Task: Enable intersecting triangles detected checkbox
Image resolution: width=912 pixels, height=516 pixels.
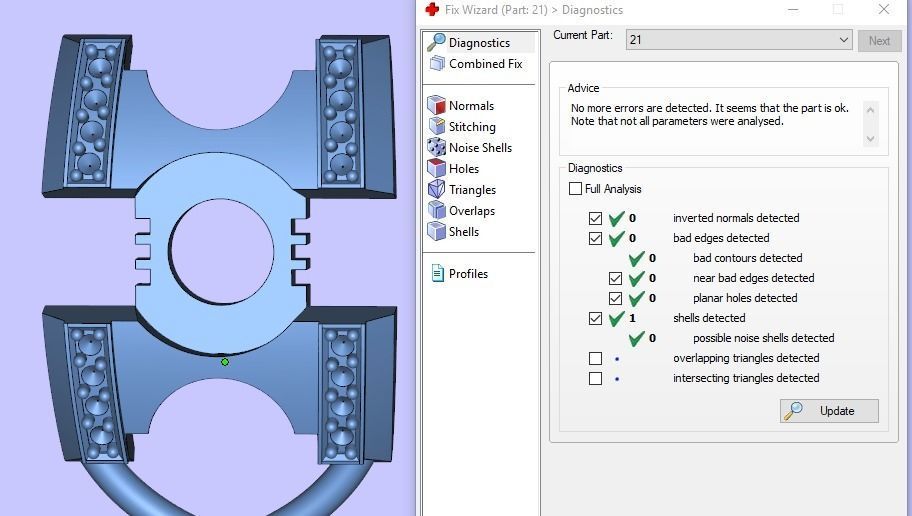Action: [595, 378]
